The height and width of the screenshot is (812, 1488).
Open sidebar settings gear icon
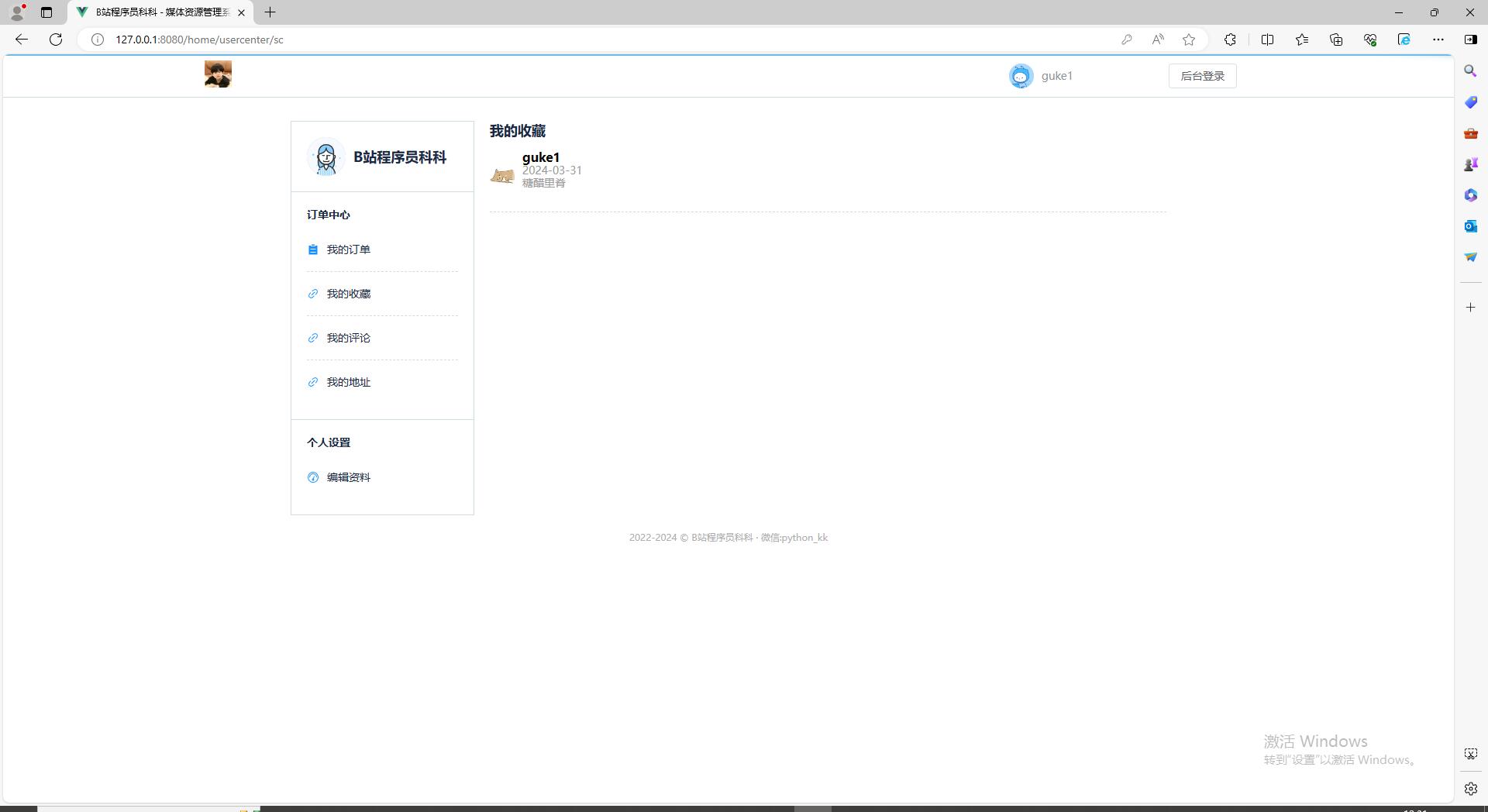[1471, 789]
